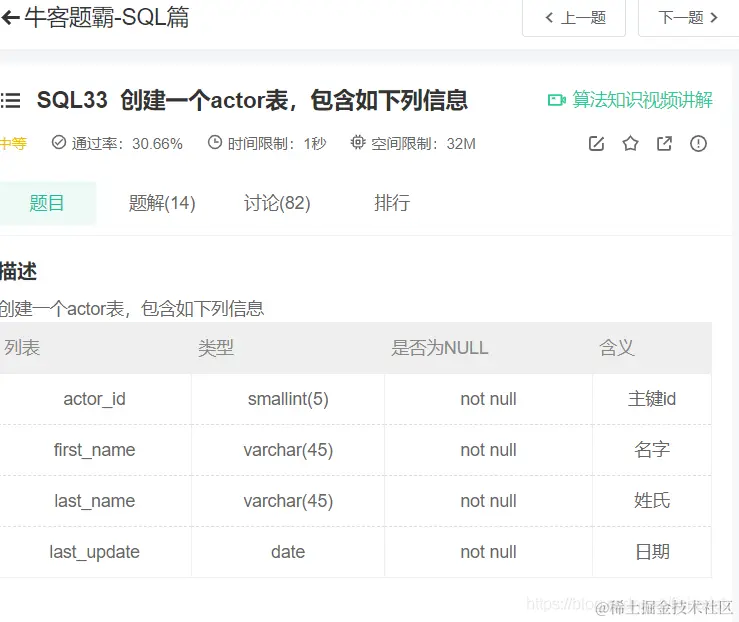Click the 通过率: 30.66% text
The width and height of the screenshot is (739, 622).
click(127, 143)
